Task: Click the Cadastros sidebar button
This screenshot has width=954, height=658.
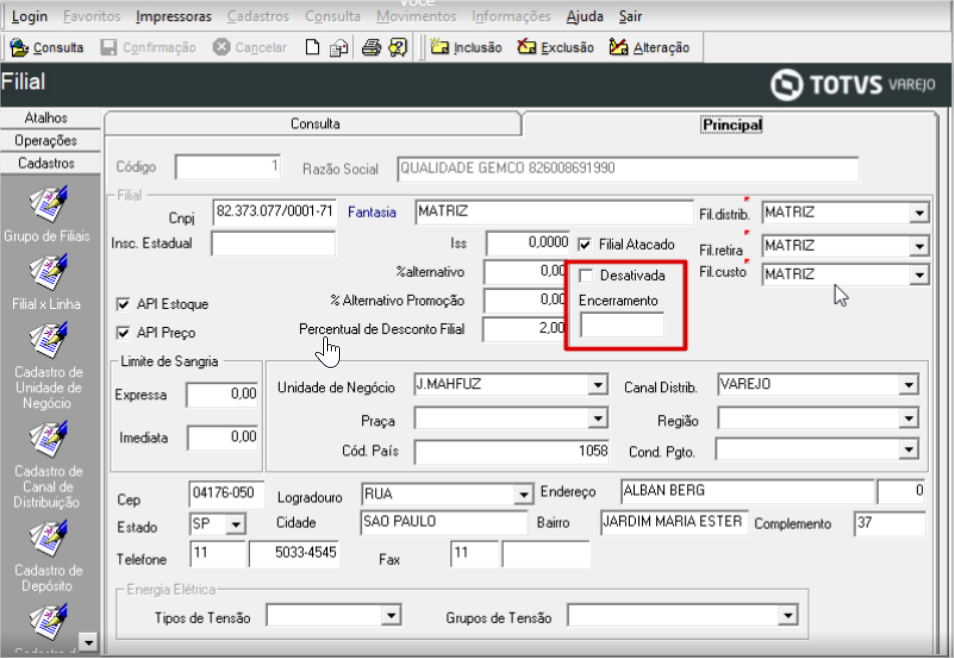Action: pos(47,163)
